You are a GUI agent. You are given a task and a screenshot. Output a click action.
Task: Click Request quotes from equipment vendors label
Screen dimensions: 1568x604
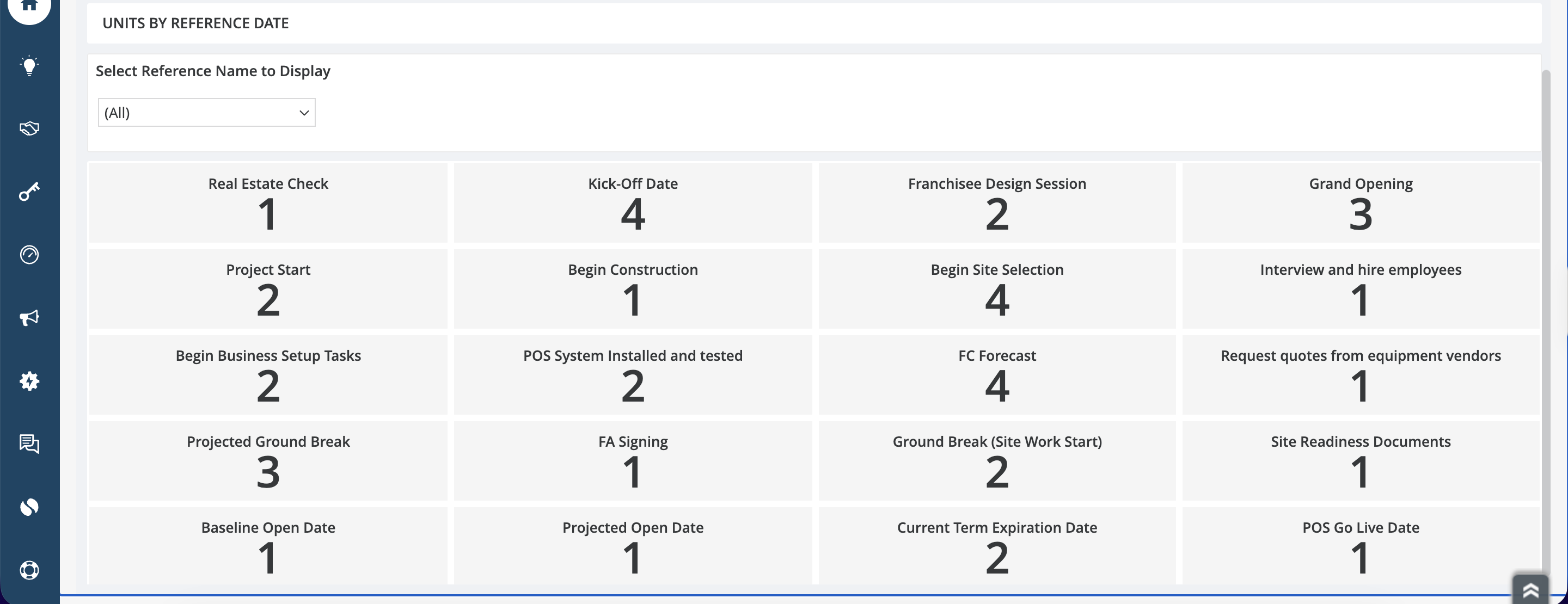pyautogui.click(x=1361, y=355)
